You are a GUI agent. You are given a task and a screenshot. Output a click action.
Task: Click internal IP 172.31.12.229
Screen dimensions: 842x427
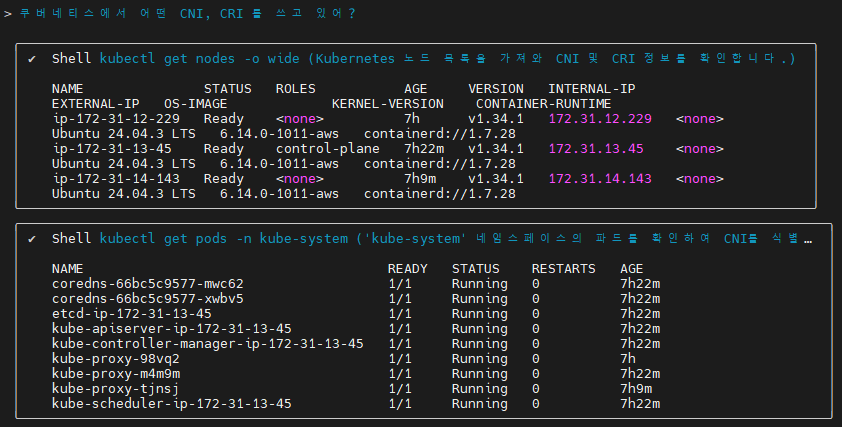tap(600, 119)
